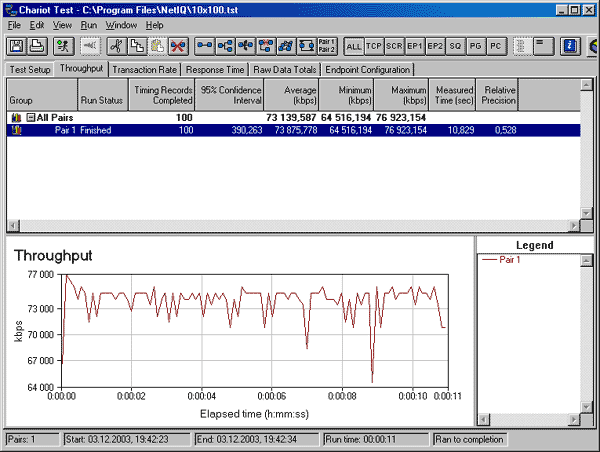Click the Maximum (kbps) column header

coord(401,95)
